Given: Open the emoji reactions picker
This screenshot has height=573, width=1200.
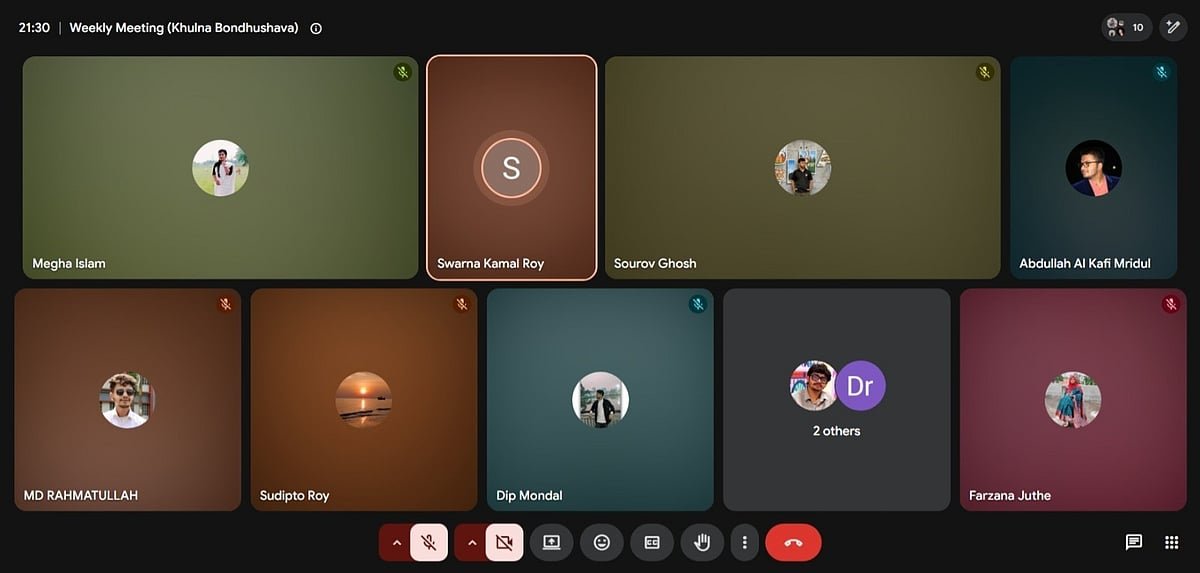Looking at the screenshot, I should (x=601, y=542).
